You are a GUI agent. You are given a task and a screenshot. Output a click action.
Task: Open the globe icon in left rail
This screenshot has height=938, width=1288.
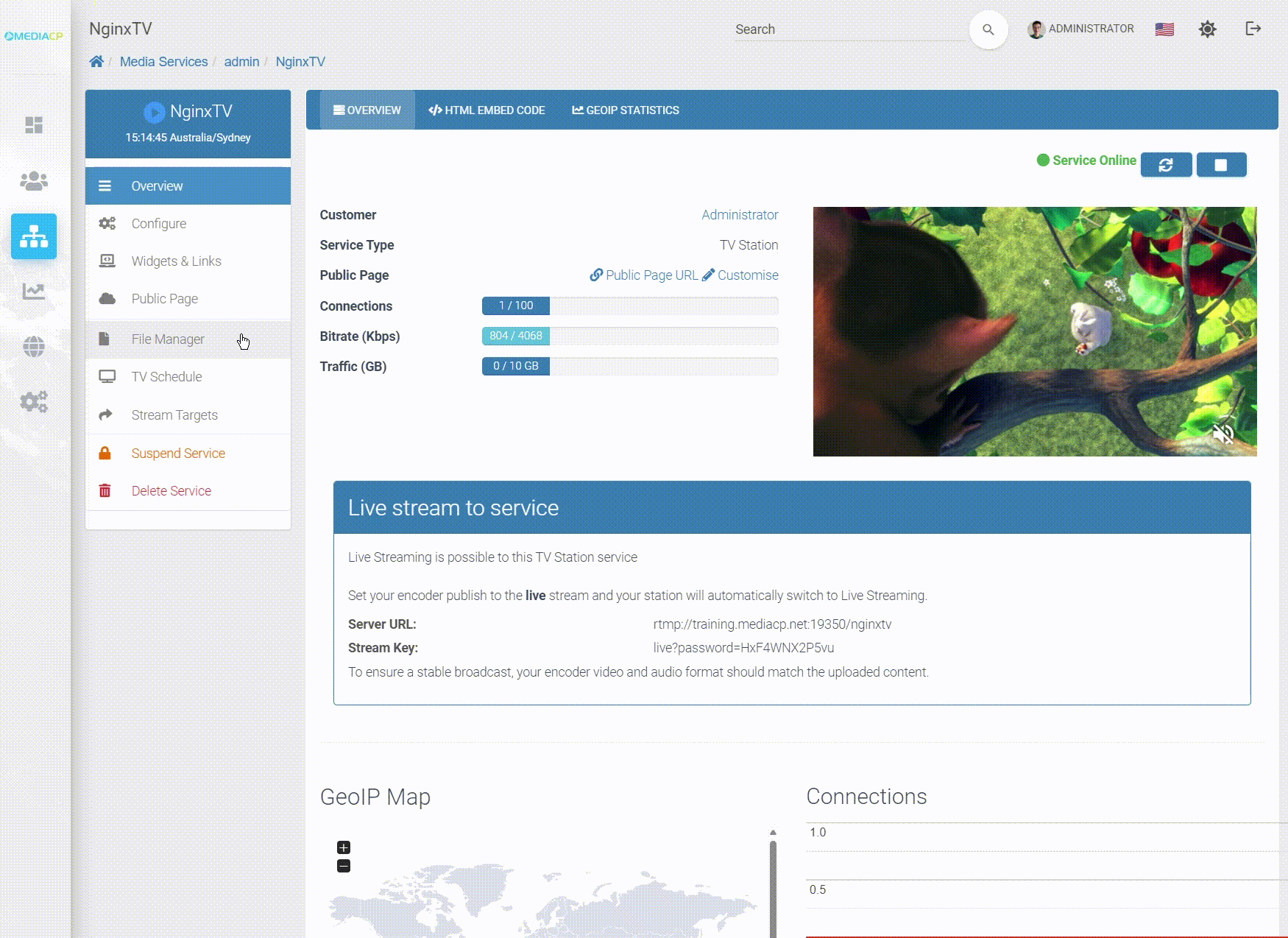(34, 346)
